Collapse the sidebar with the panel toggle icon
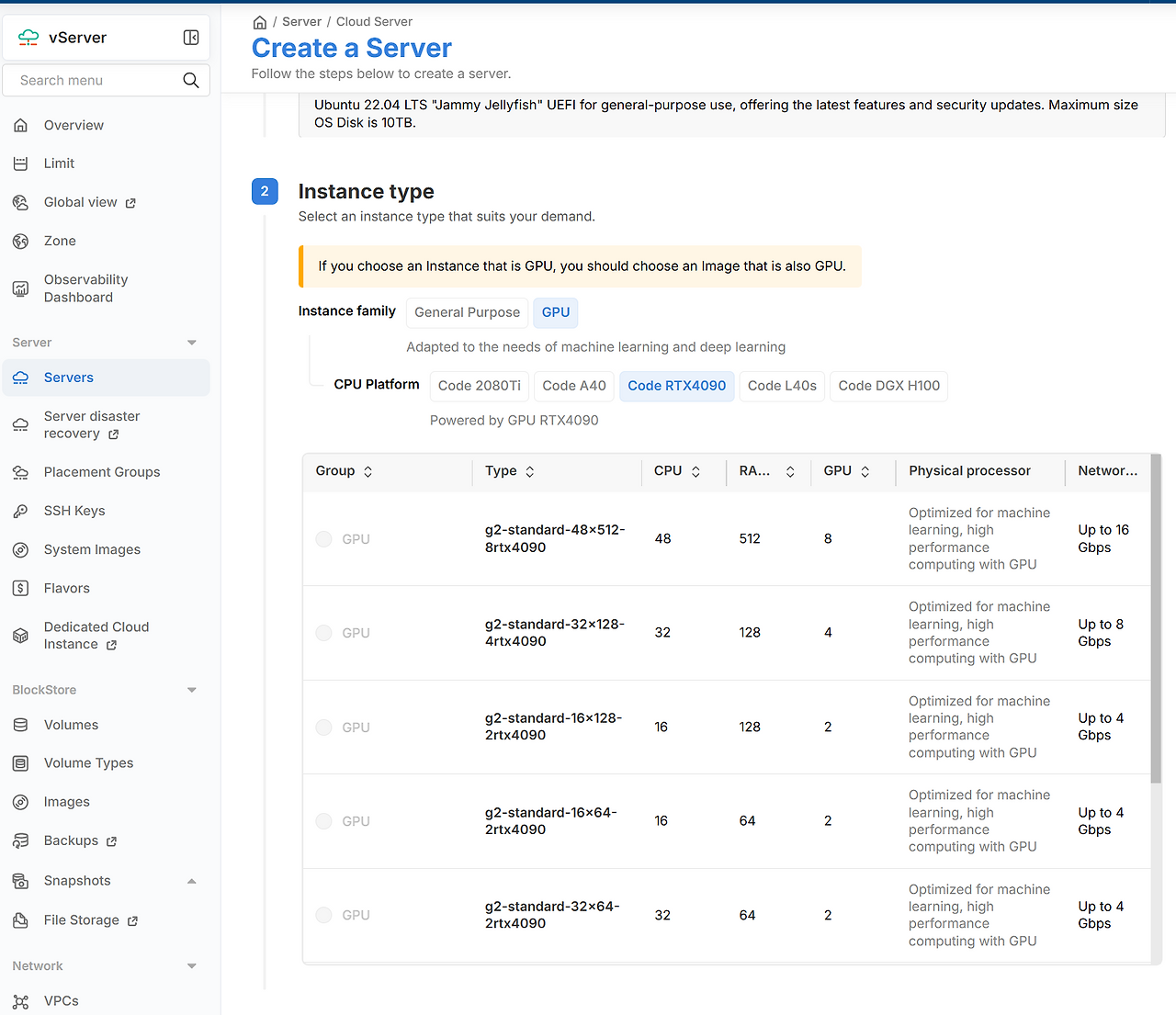This screenshot has width=1176, height=1015. point(191,38)
